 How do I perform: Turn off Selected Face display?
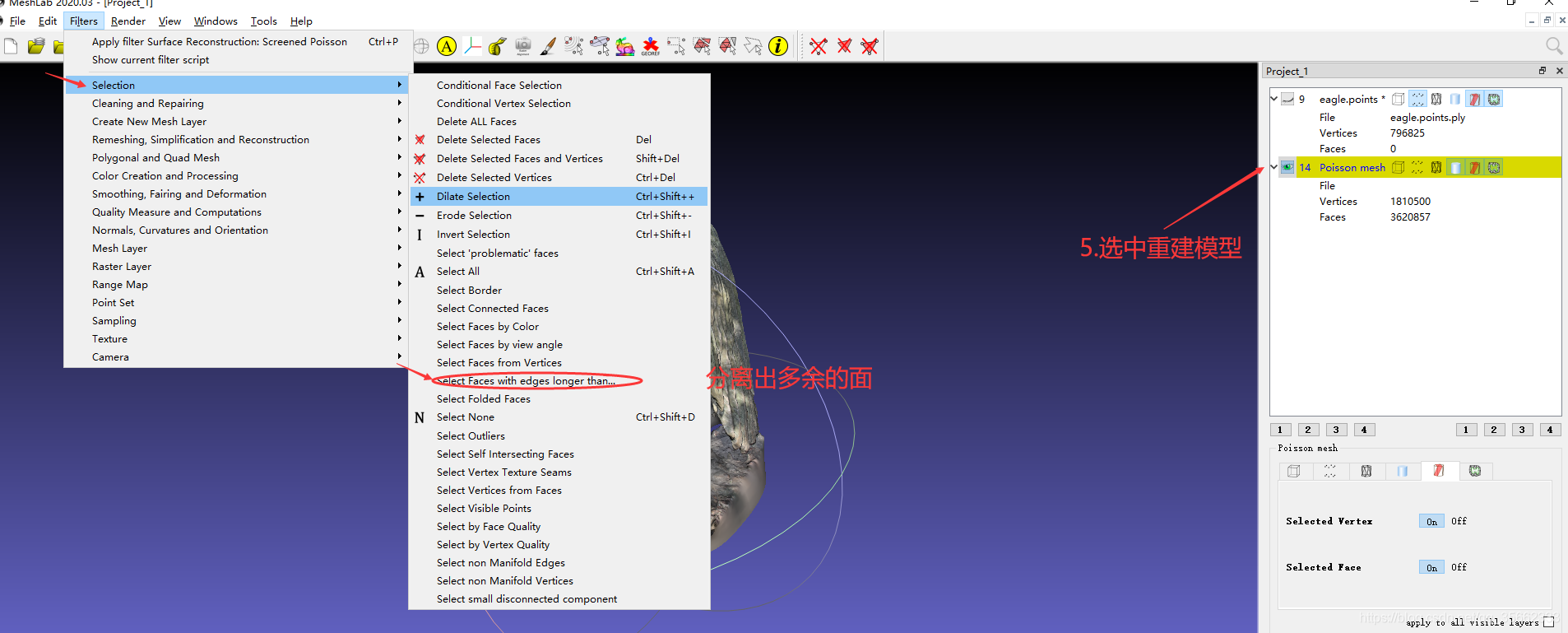click(1459, 567)
